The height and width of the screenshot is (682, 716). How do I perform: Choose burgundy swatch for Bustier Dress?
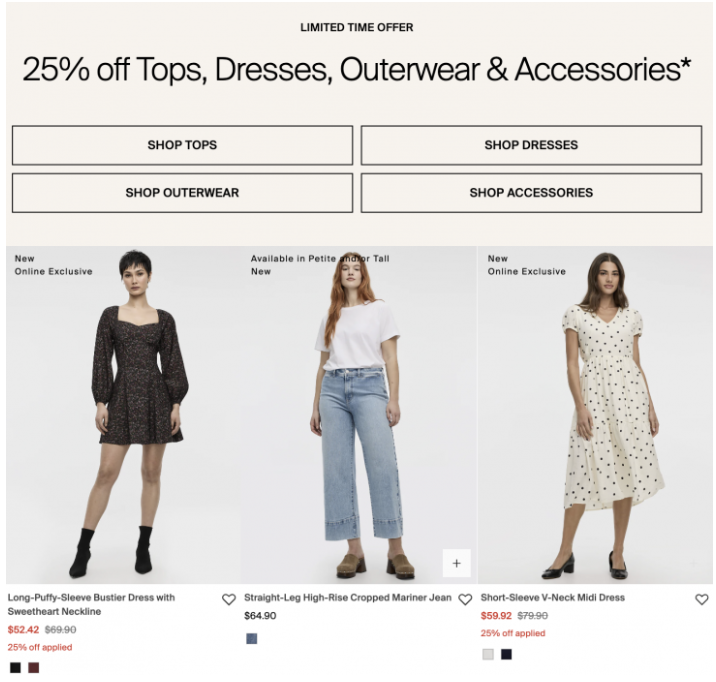pyautogui.click(x=33, y=668)
